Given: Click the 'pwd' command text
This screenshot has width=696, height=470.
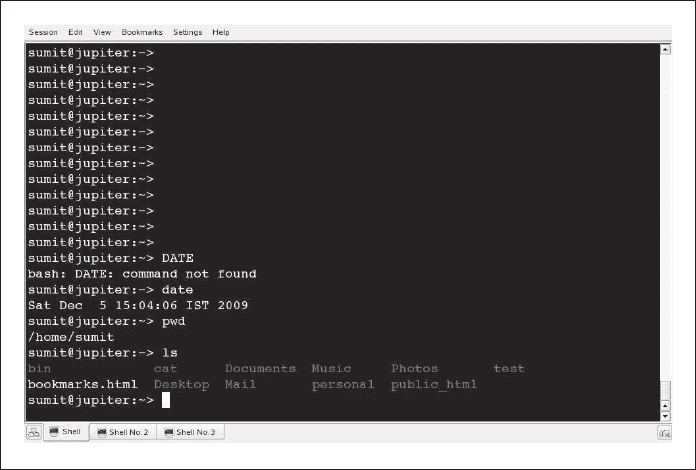Looking at the screenshot, I should point(173,321).
